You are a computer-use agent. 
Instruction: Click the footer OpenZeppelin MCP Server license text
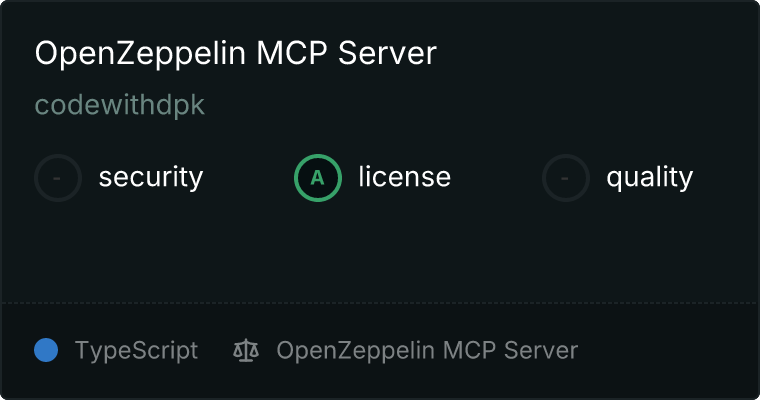tap(427, 351)
